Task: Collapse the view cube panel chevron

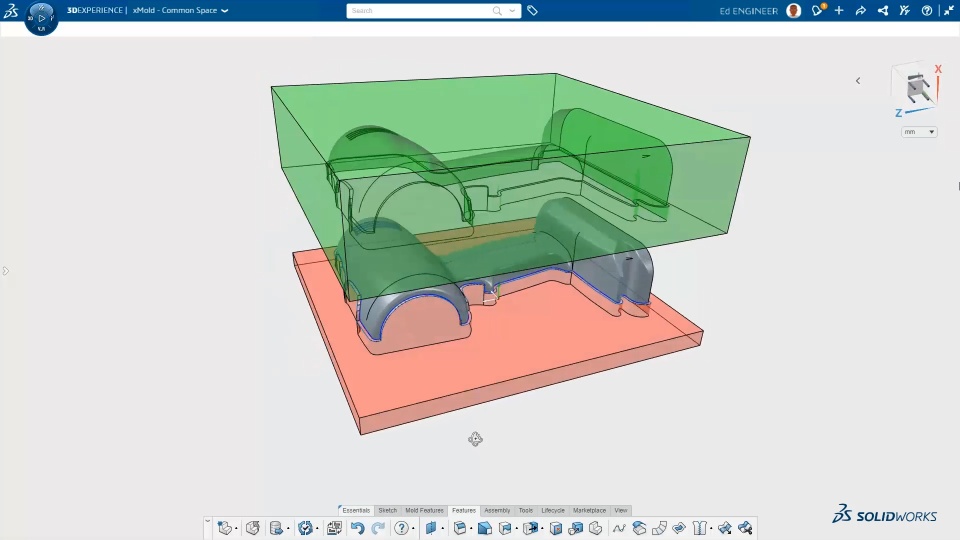Action: click(x=858, y=81)
